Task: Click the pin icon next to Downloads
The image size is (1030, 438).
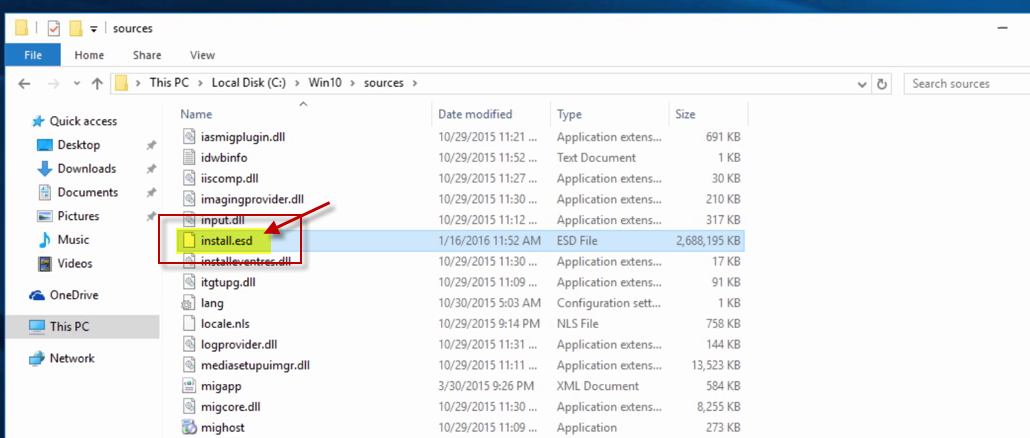Action: click(151, 169)
